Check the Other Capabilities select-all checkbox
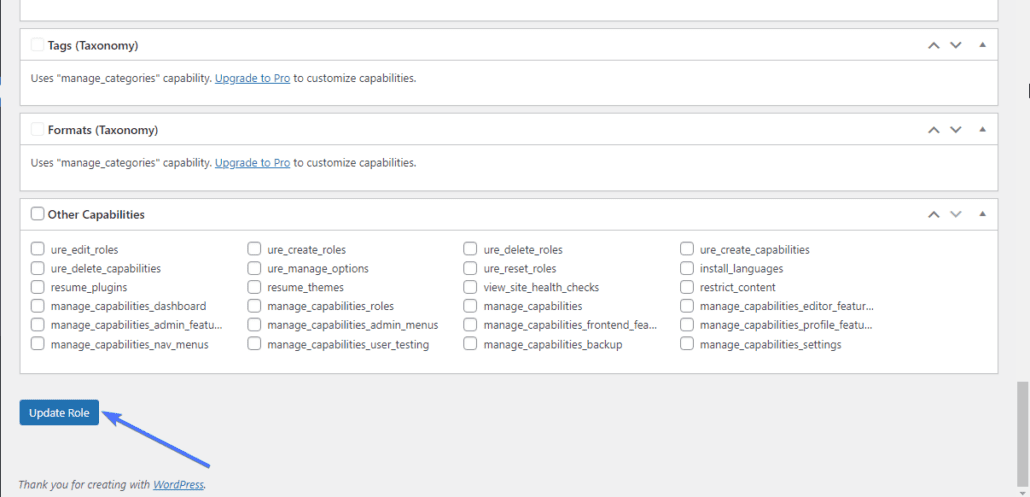The height and width of the screenshot is (497, 1030). (37, 214)
